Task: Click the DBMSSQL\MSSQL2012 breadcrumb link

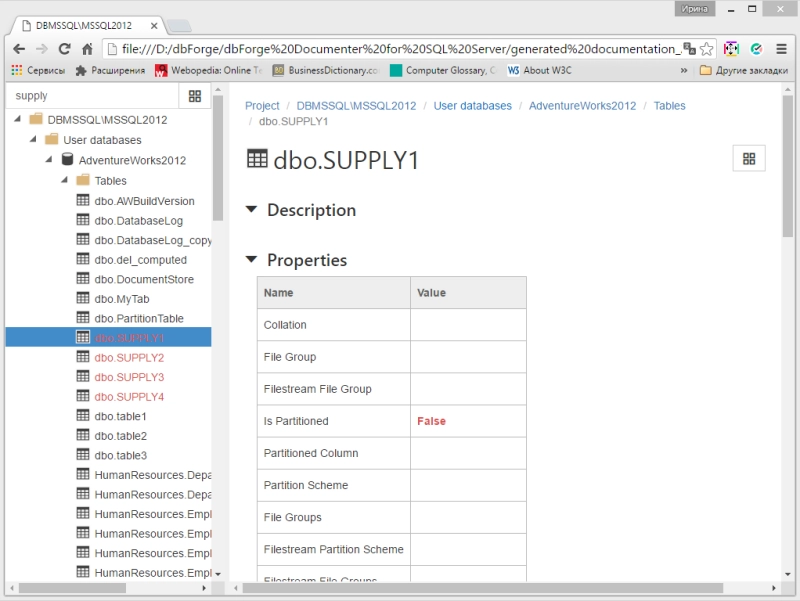Action: (x=356, y=106)
